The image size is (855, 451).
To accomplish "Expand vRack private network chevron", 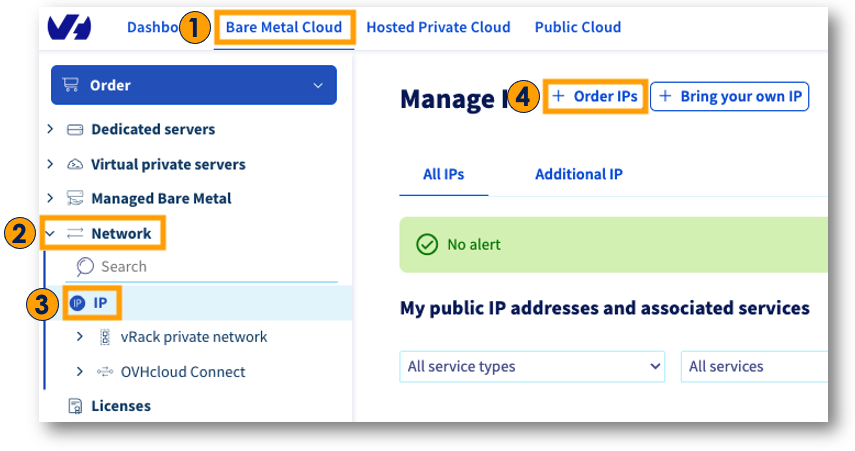I will point(80,336).
